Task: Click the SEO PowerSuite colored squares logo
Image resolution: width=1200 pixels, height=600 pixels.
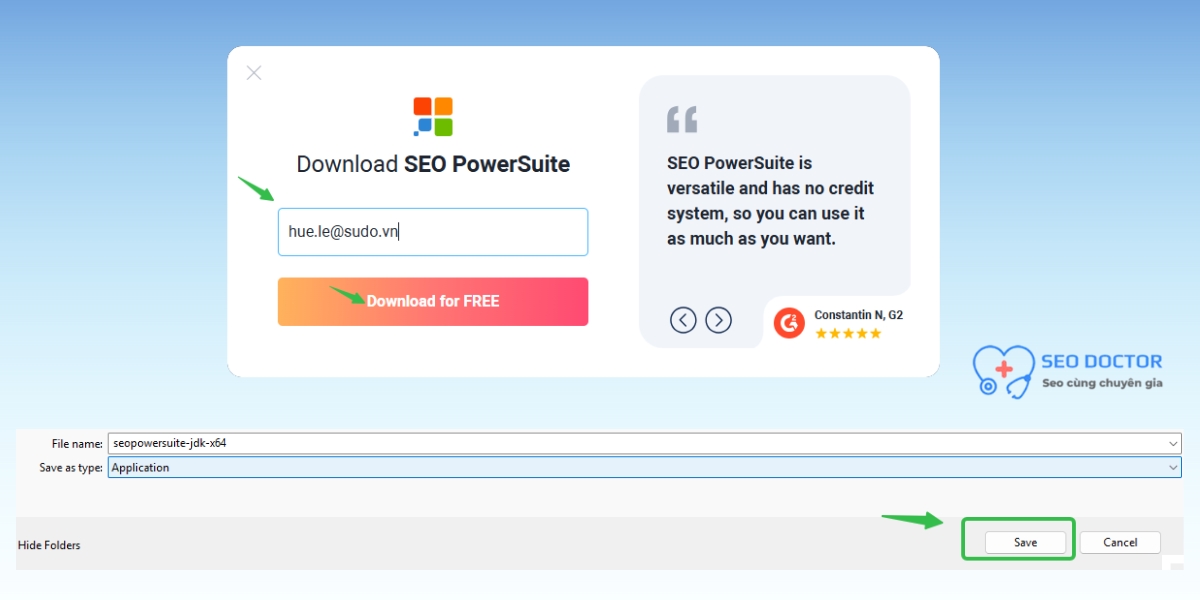Action: coord(433,116)
